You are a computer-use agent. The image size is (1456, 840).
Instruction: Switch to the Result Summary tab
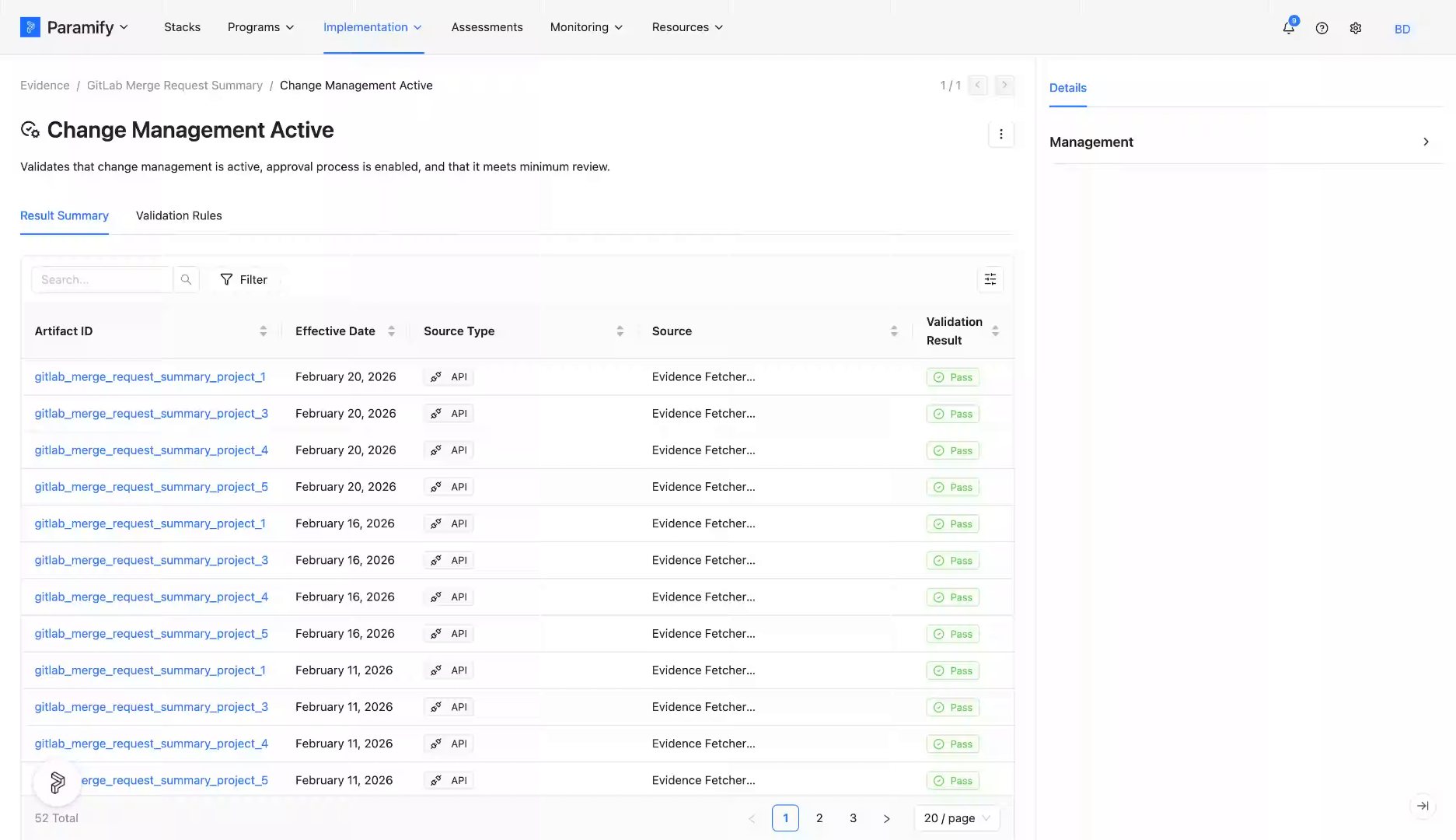[x=65, y=215]
